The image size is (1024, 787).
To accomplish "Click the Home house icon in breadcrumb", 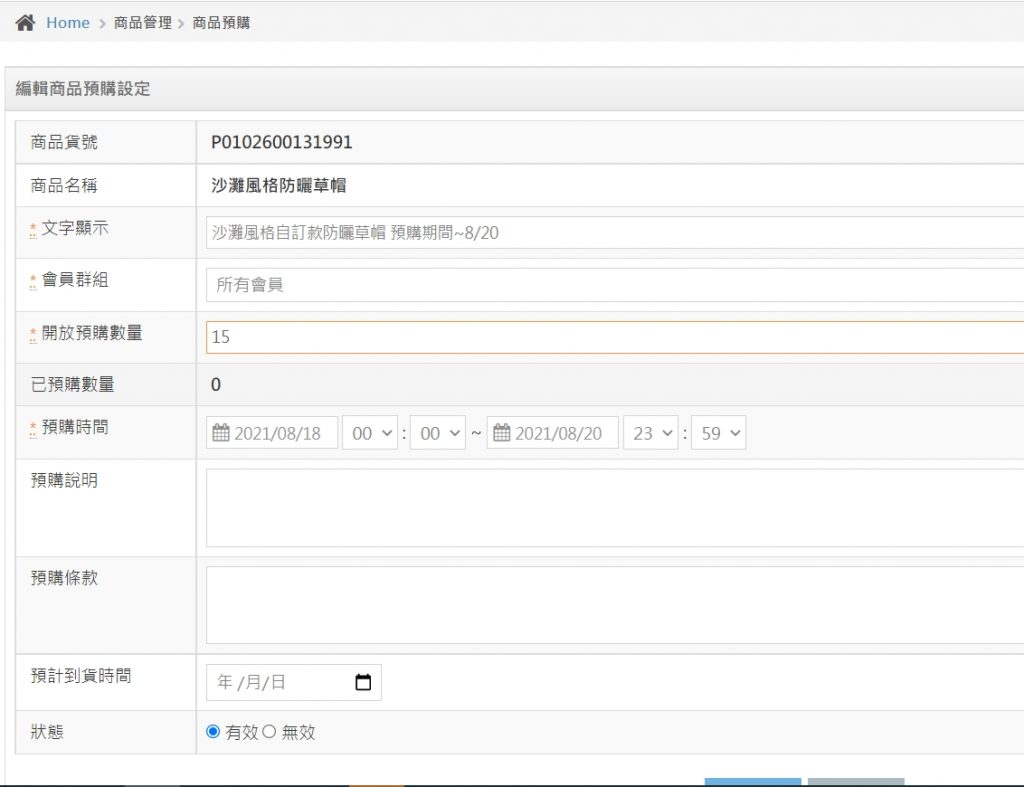I will coord(25,22).
